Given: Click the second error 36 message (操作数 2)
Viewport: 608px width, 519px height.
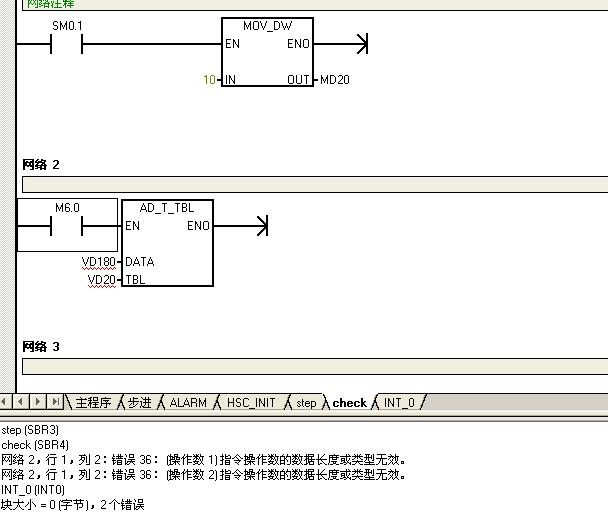Looking at the screenshot, I should 204,475.
